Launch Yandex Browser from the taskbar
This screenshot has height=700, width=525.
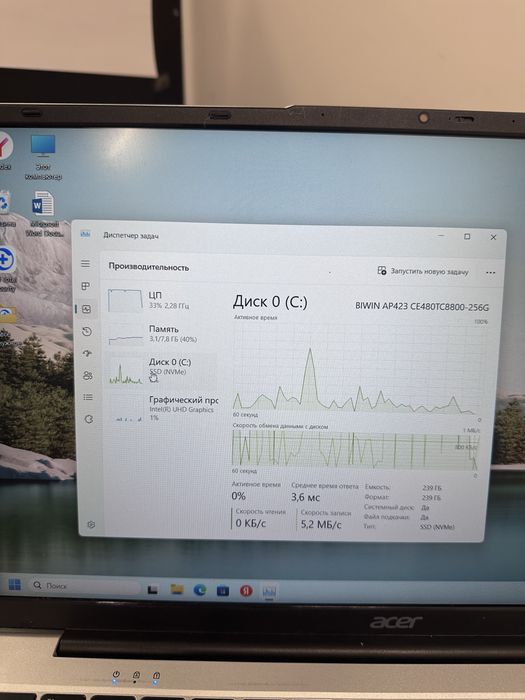pyautogui.click(x=246, y=591)
